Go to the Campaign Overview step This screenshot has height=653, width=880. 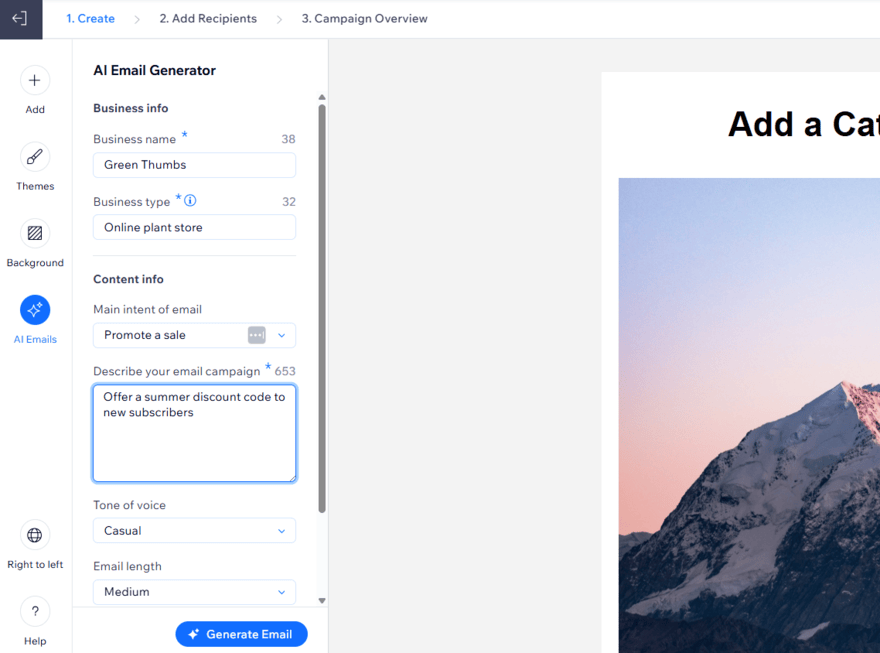tap(364, 18)
